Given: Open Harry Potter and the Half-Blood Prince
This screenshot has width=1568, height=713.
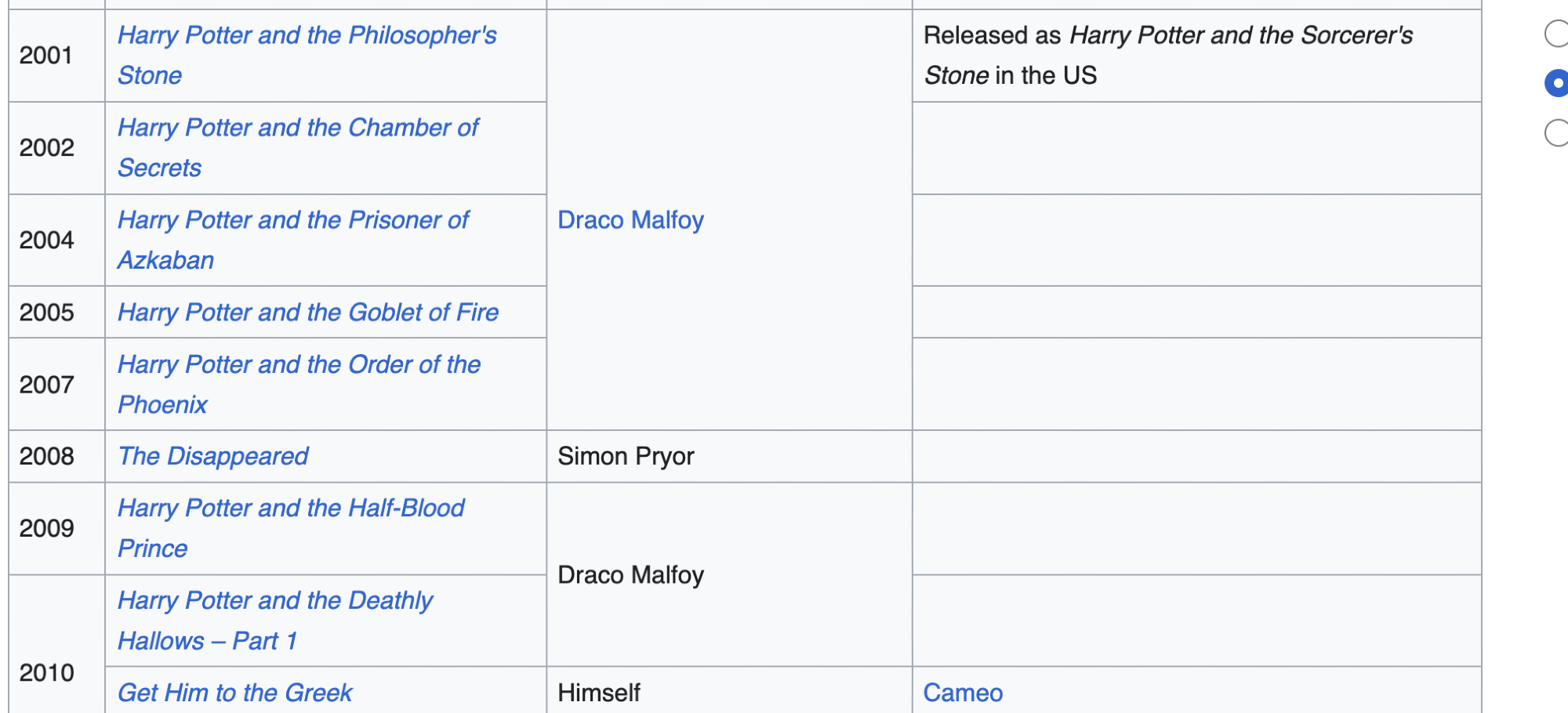Looking at the screenshot, I should pos(291,509).
